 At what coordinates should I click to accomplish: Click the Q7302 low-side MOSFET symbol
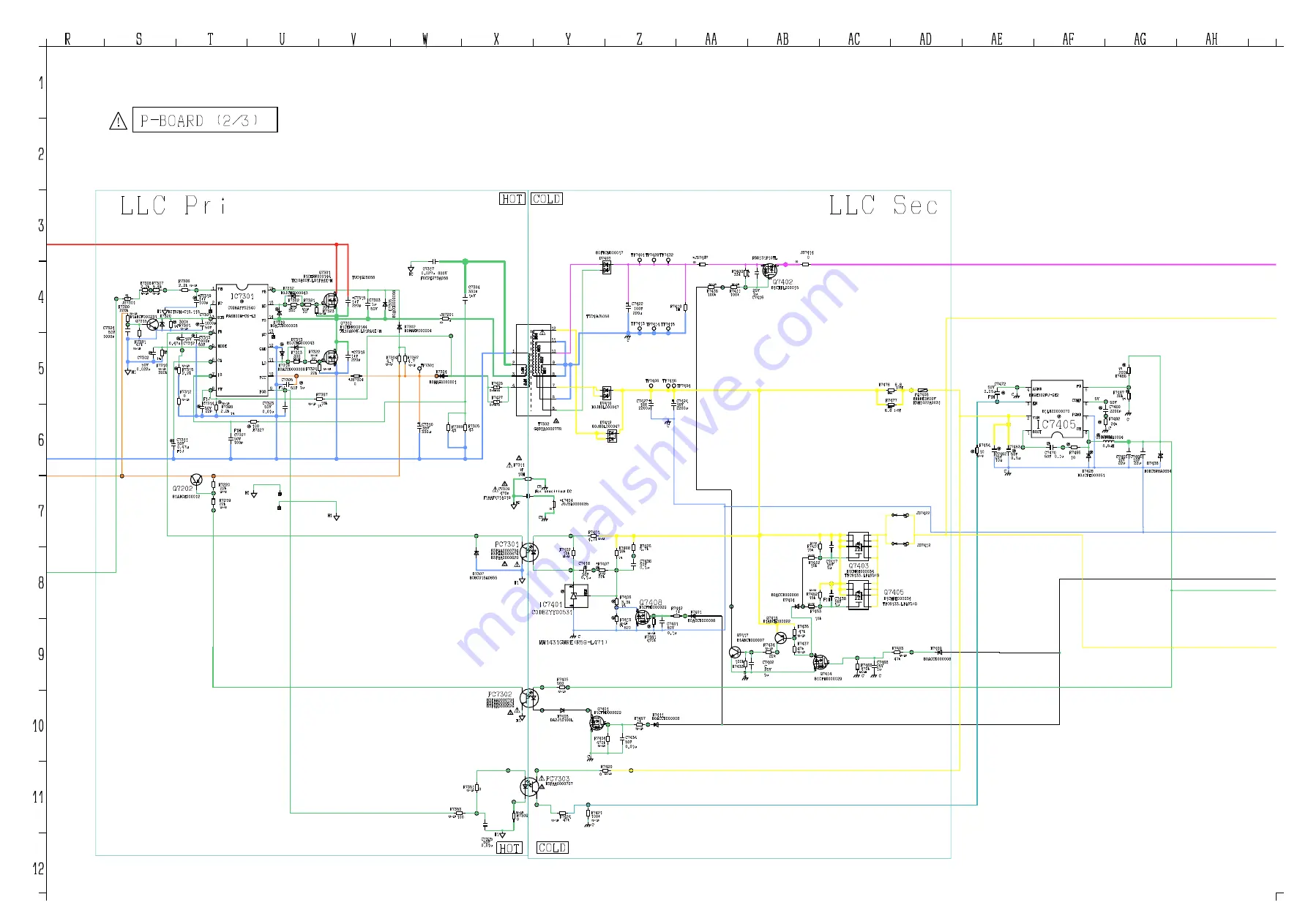click(x=331, y=357)
